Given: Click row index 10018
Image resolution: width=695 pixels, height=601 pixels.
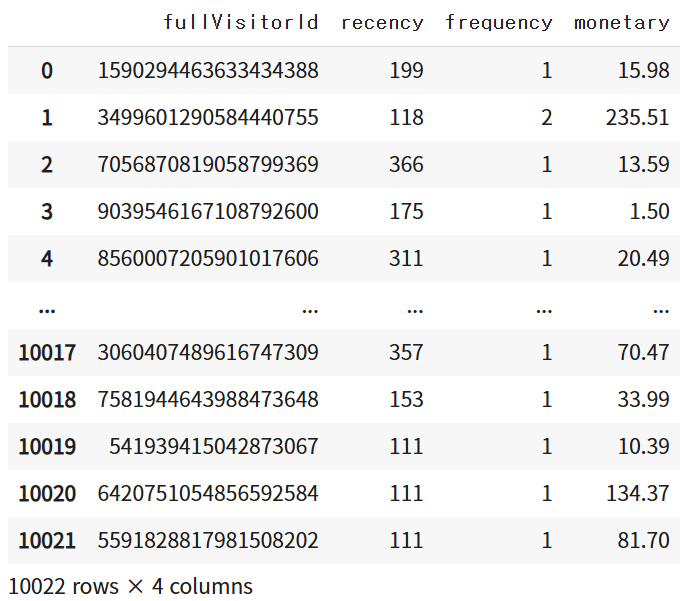Looking at the screenshot, I should point(47,399).
